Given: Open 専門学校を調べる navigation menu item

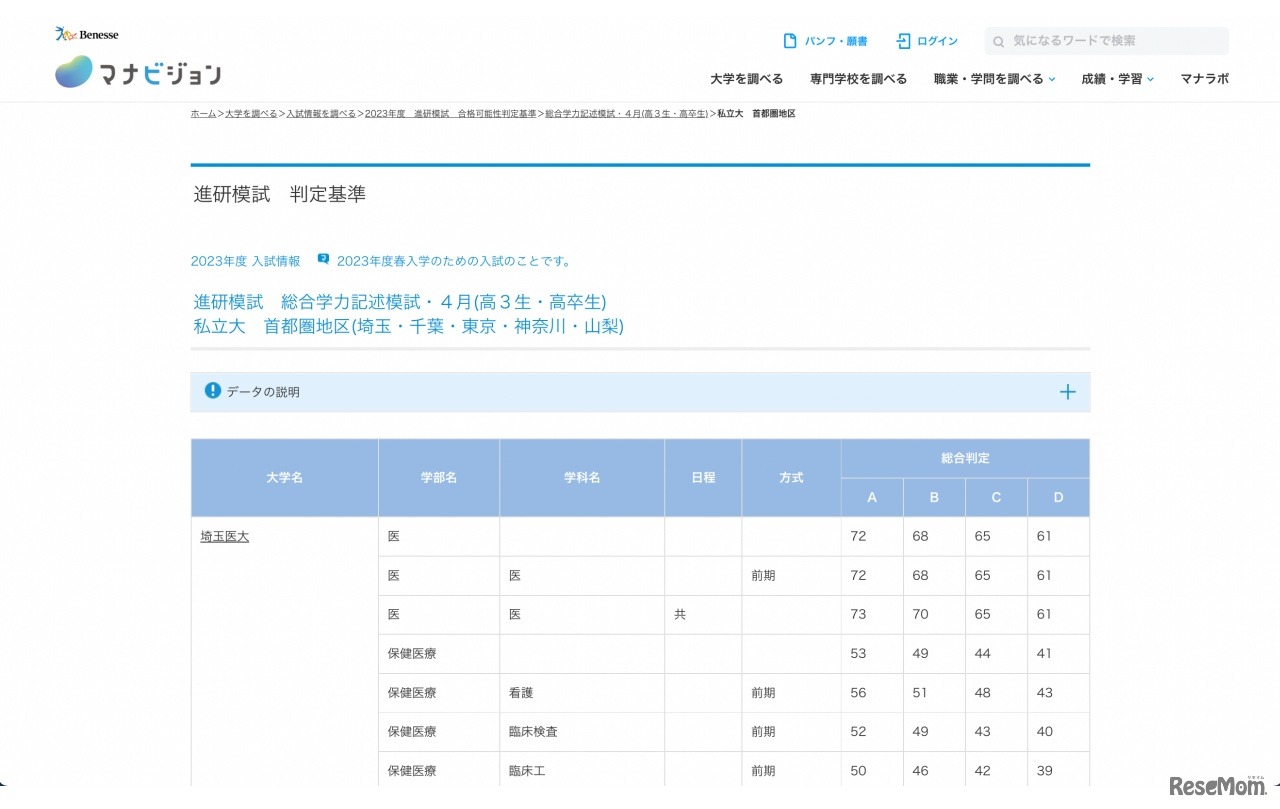Looking at the screenshot, I should coord(858,79).
